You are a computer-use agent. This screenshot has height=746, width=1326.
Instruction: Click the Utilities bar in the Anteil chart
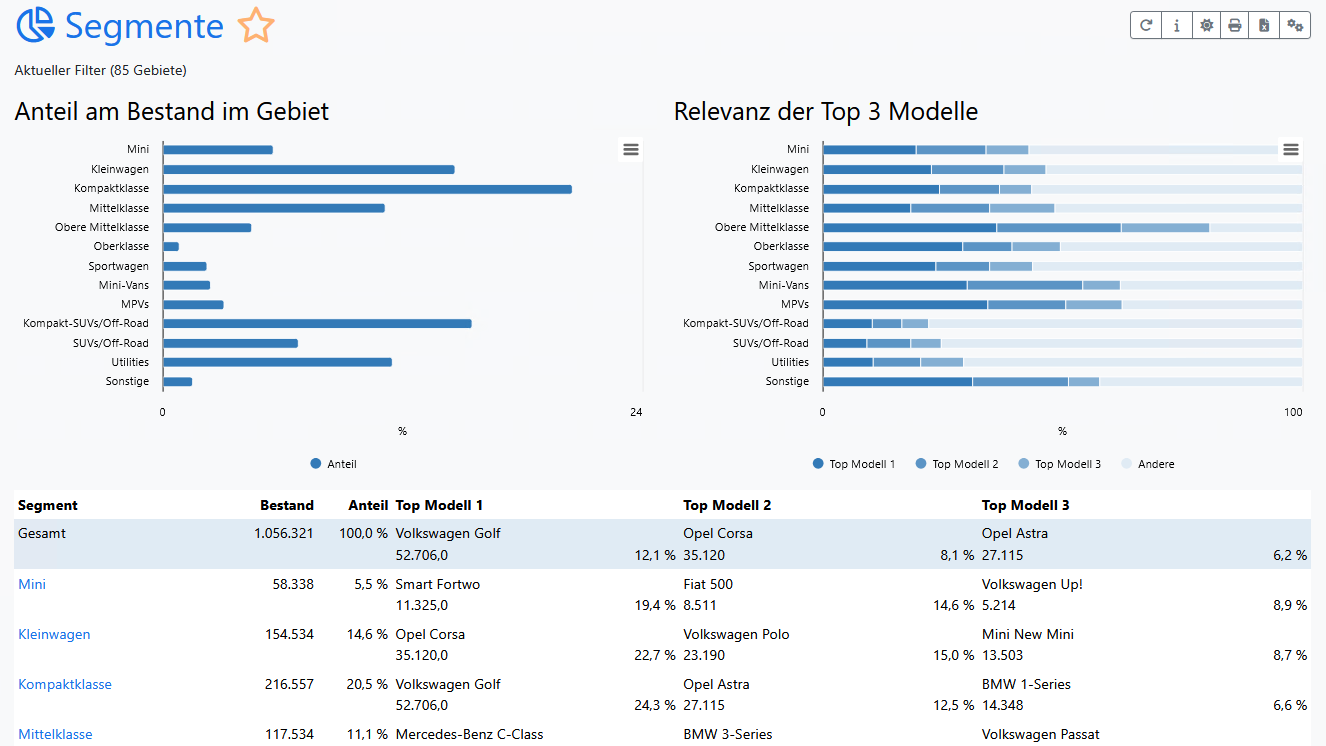[277, 362]
